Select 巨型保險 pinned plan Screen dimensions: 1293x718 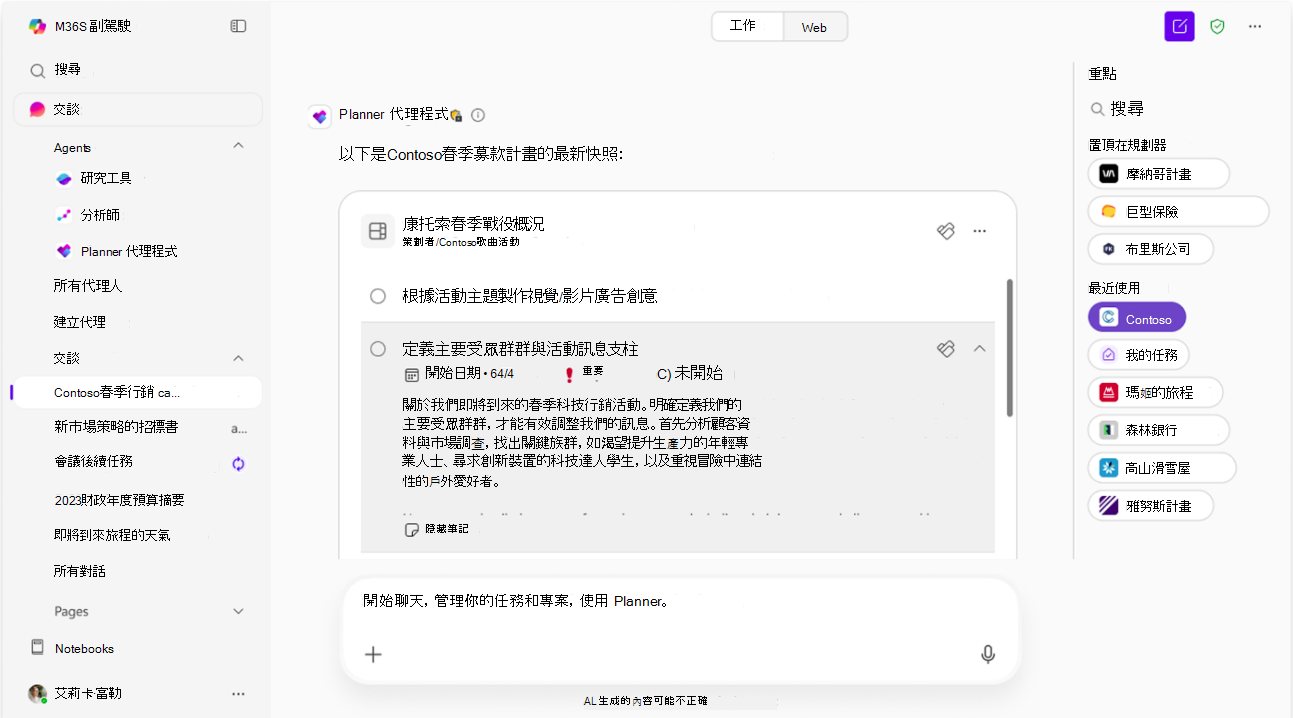click(1178, 211)
